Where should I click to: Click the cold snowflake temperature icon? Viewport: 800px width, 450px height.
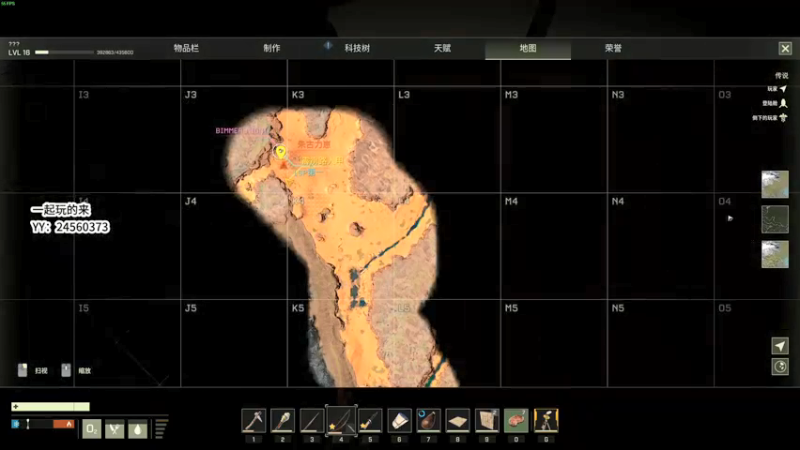click(x=16, y=424)
